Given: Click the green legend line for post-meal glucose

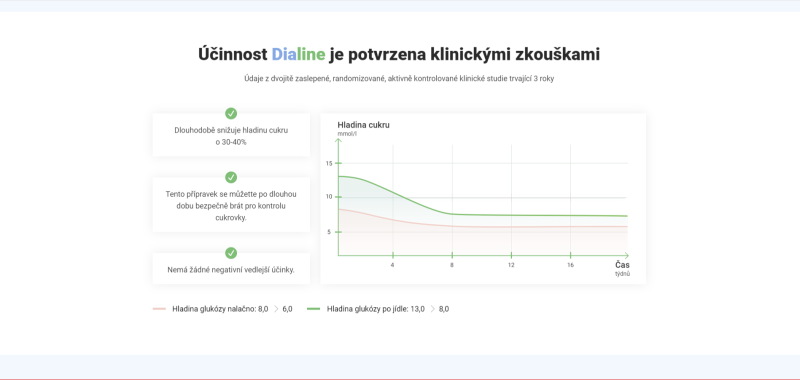Looking at the screenshot, I should (314, 309).
